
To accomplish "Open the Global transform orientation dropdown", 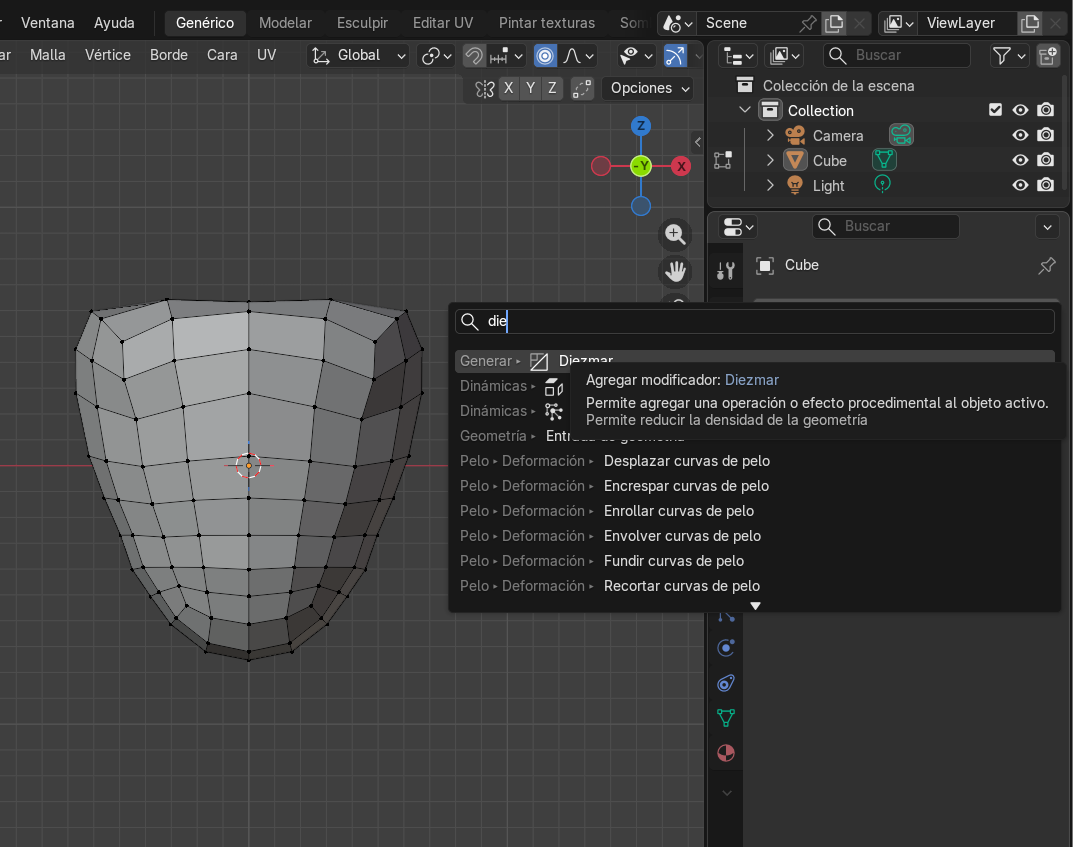I will pos(359,56).
